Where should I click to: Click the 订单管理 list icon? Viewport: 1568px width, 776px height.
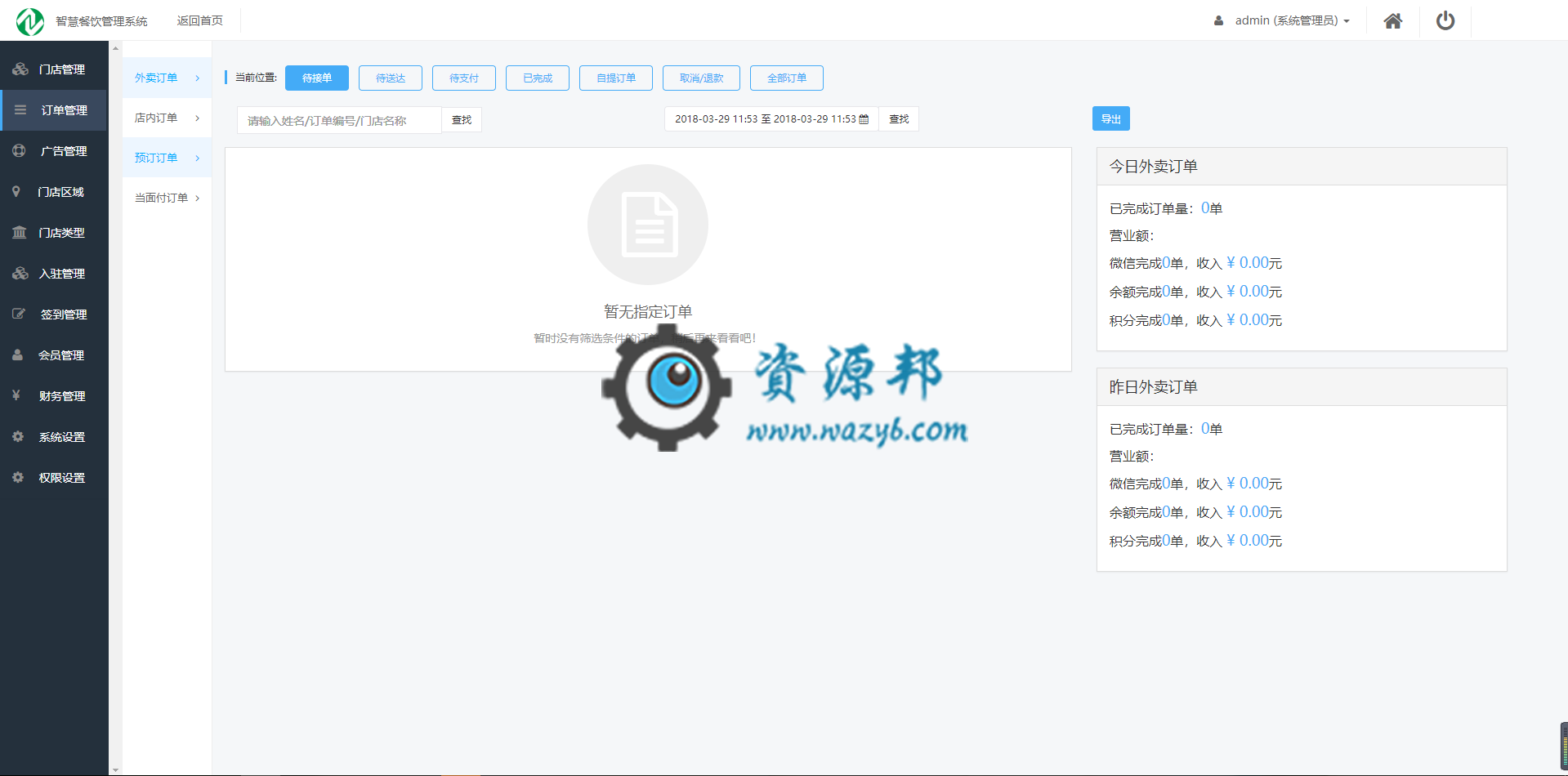click(20, 110)
